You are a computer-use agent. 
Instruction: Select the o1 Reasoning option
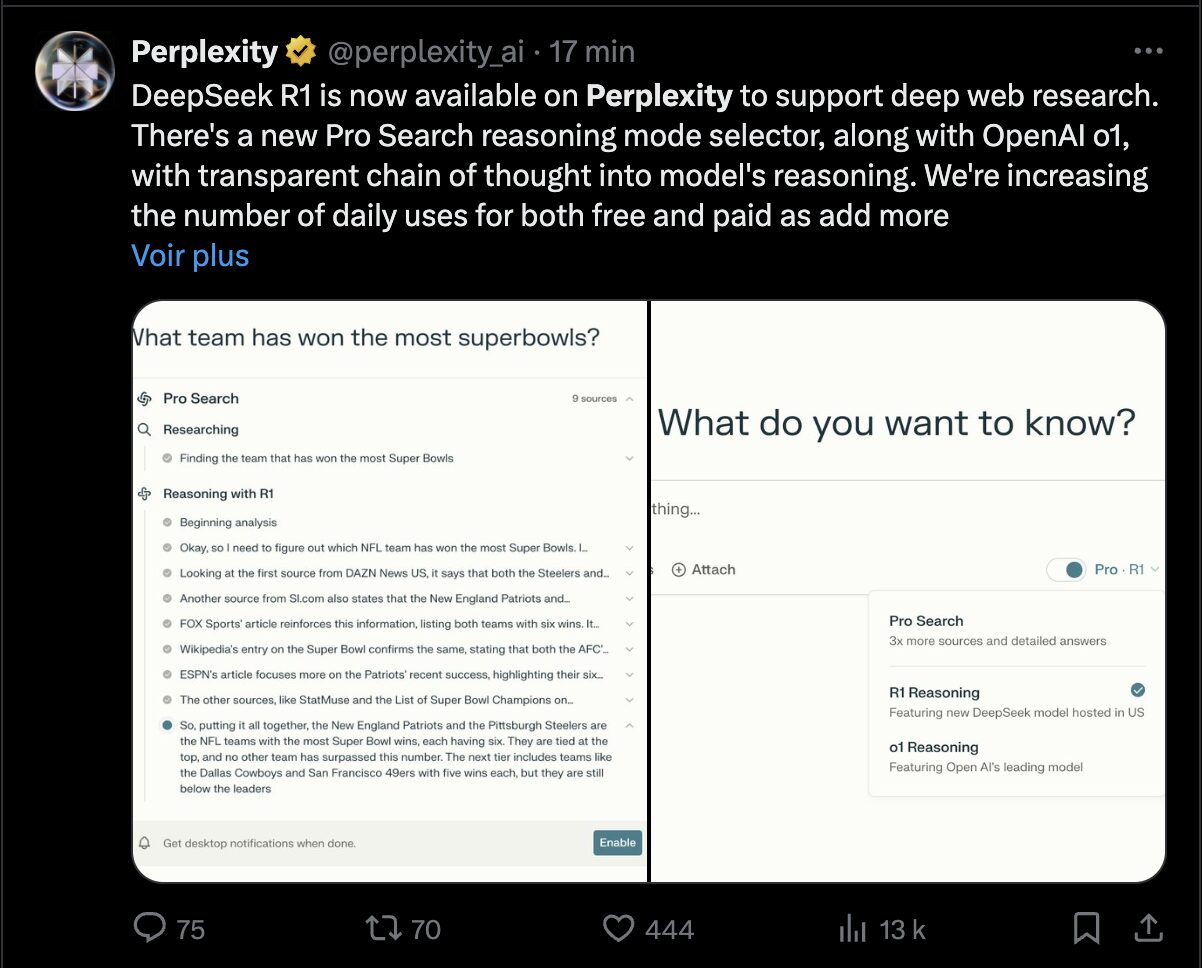tap(986, 756)
